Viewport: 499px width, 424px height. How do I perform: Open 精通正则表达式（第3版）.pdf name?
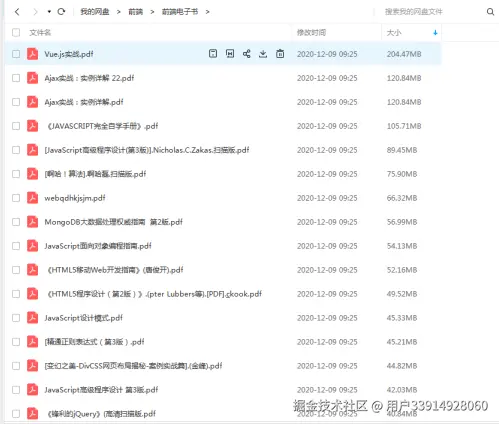click(x=94, y=342)
